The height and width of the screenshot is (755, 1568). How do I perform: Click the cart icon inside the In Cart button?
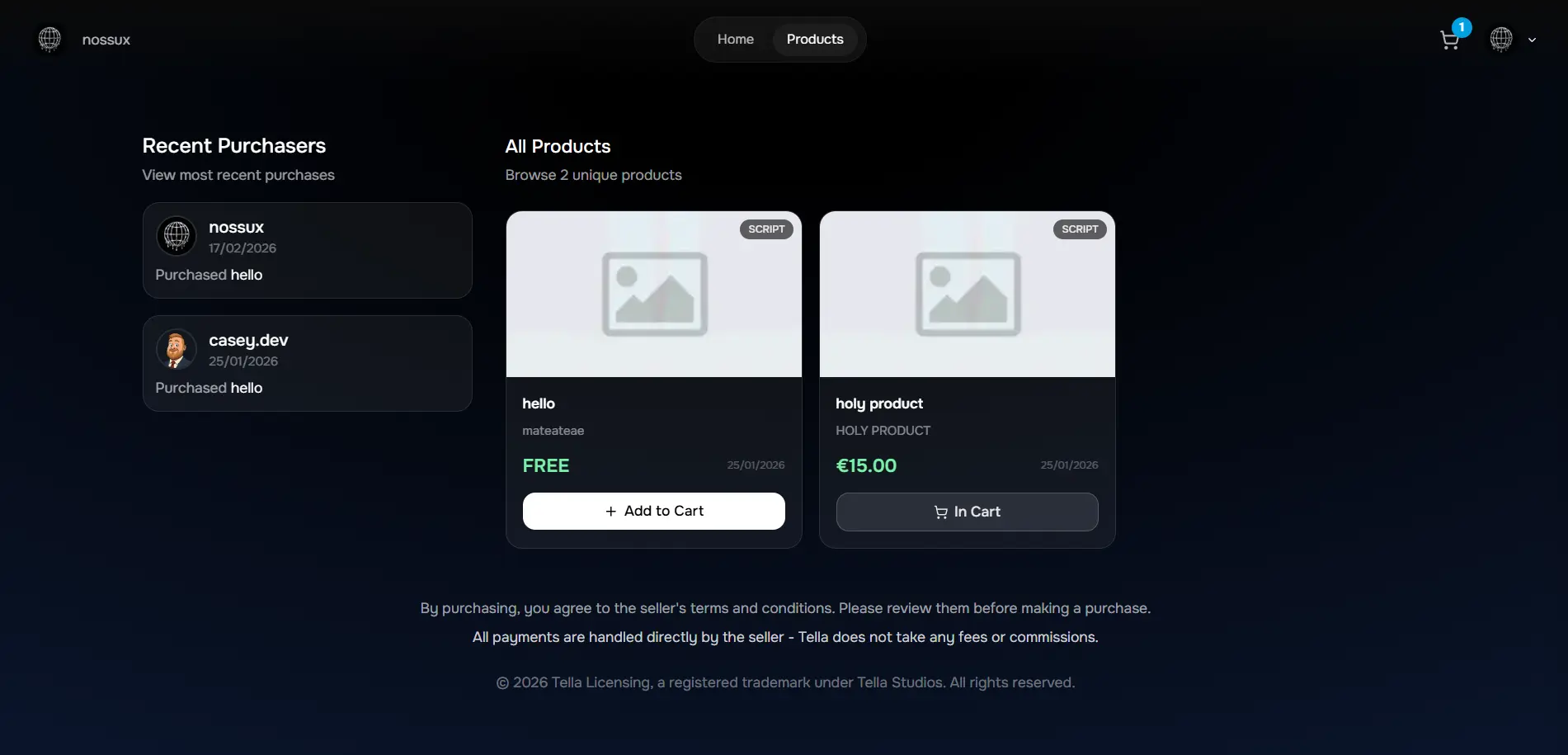941,512
